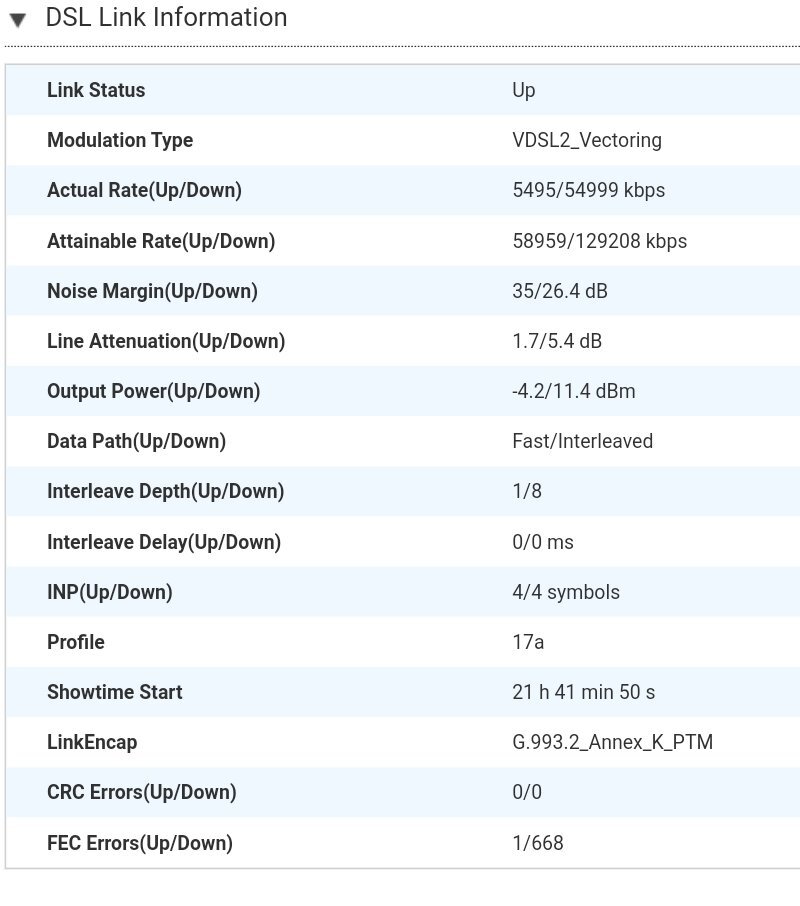Select the Line Attenuation(Up/Down) label
800x906 pixels.
[x=166, y=341]
